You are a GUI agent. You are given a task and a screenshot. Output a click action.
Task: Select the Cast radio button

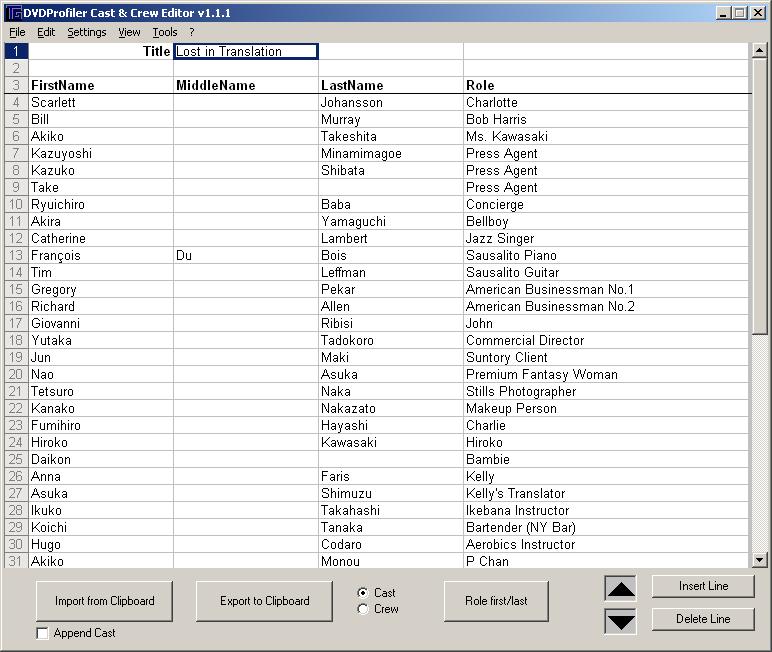[x=363, y=593]
